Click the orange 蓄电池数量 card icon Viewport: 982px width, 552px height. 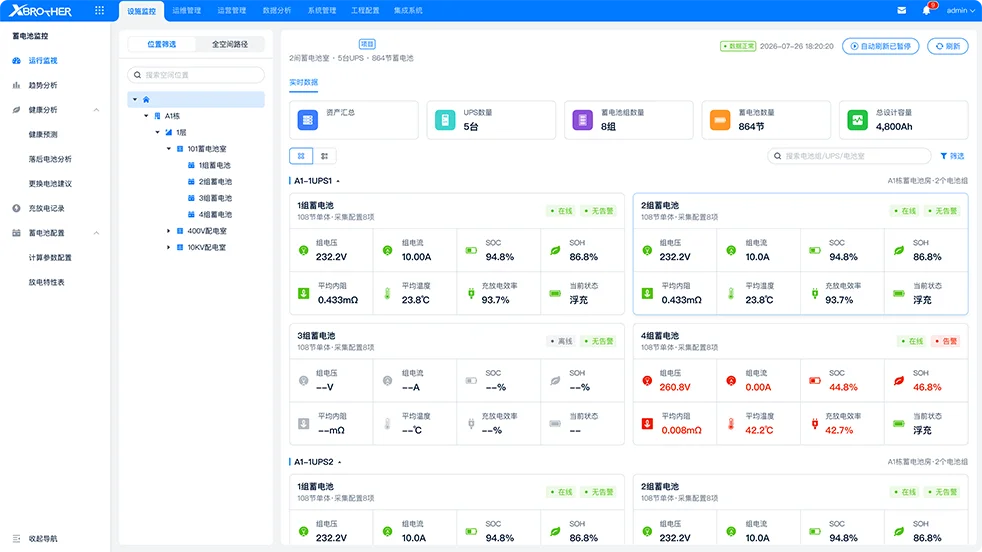720,120
